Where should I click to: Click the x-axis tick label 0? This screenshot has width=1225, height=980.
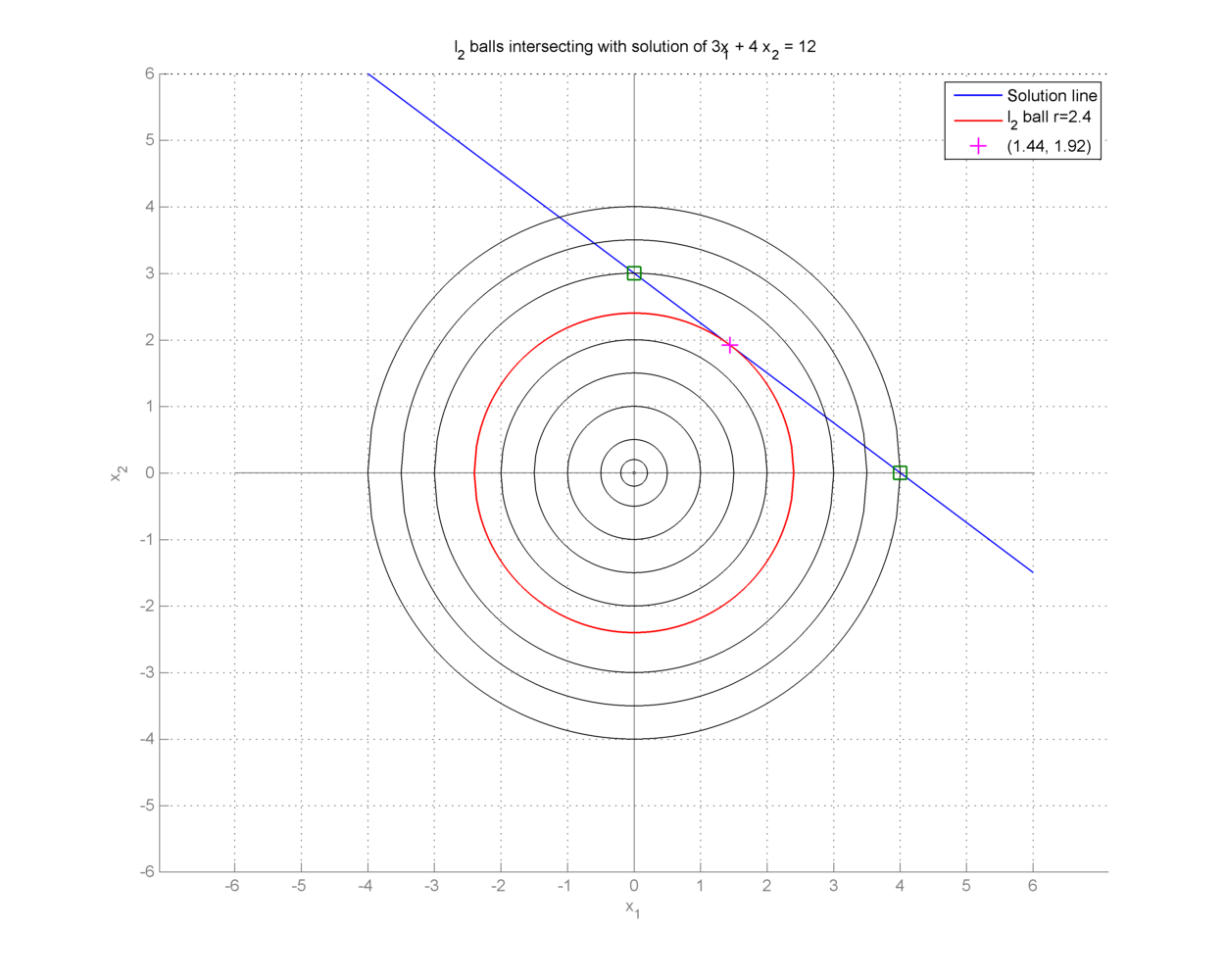[634, 886]
